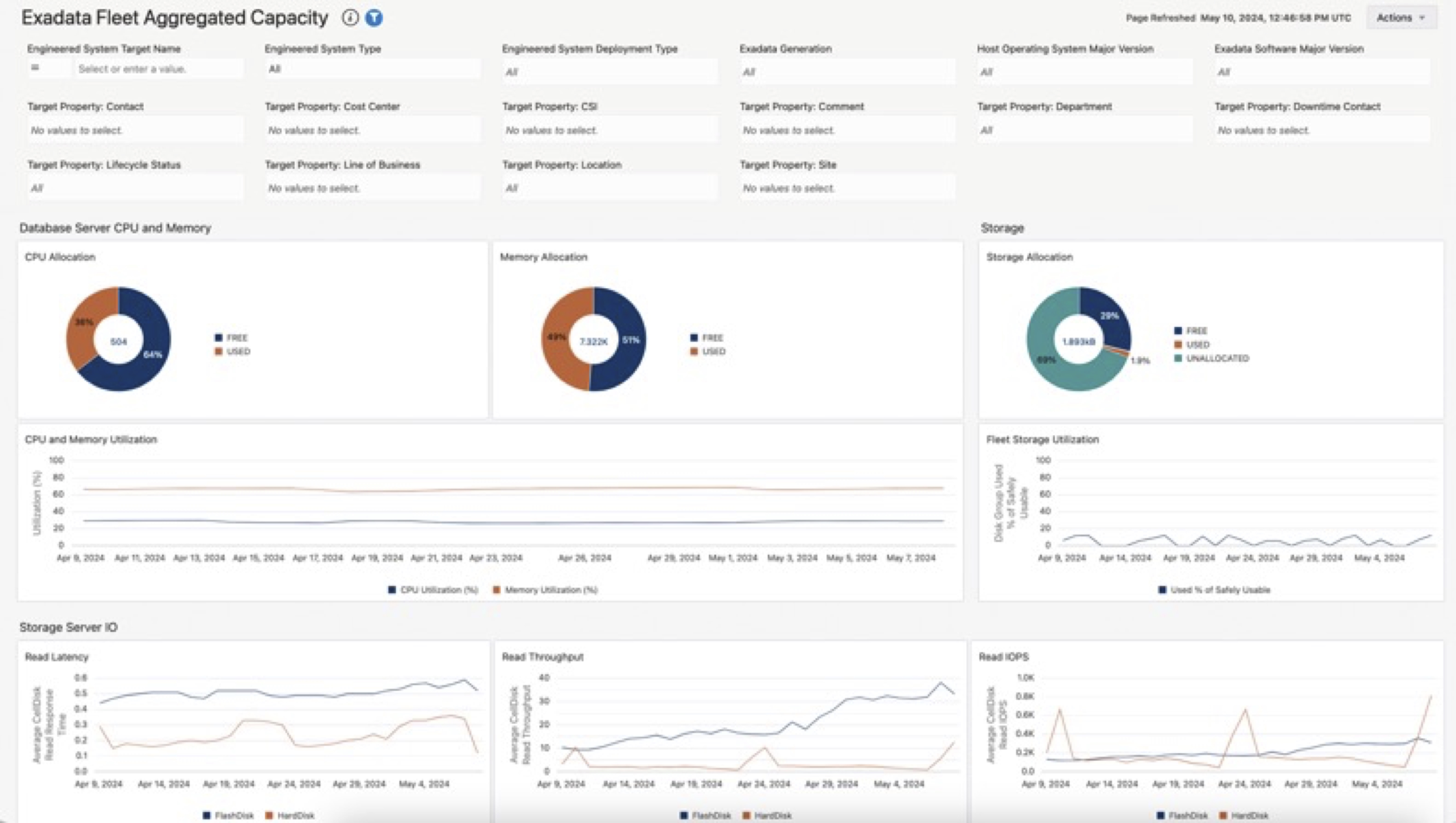Click FlashDisk legend icon in Read Latency
This screenshot has width=1456, height=823.
206,815
